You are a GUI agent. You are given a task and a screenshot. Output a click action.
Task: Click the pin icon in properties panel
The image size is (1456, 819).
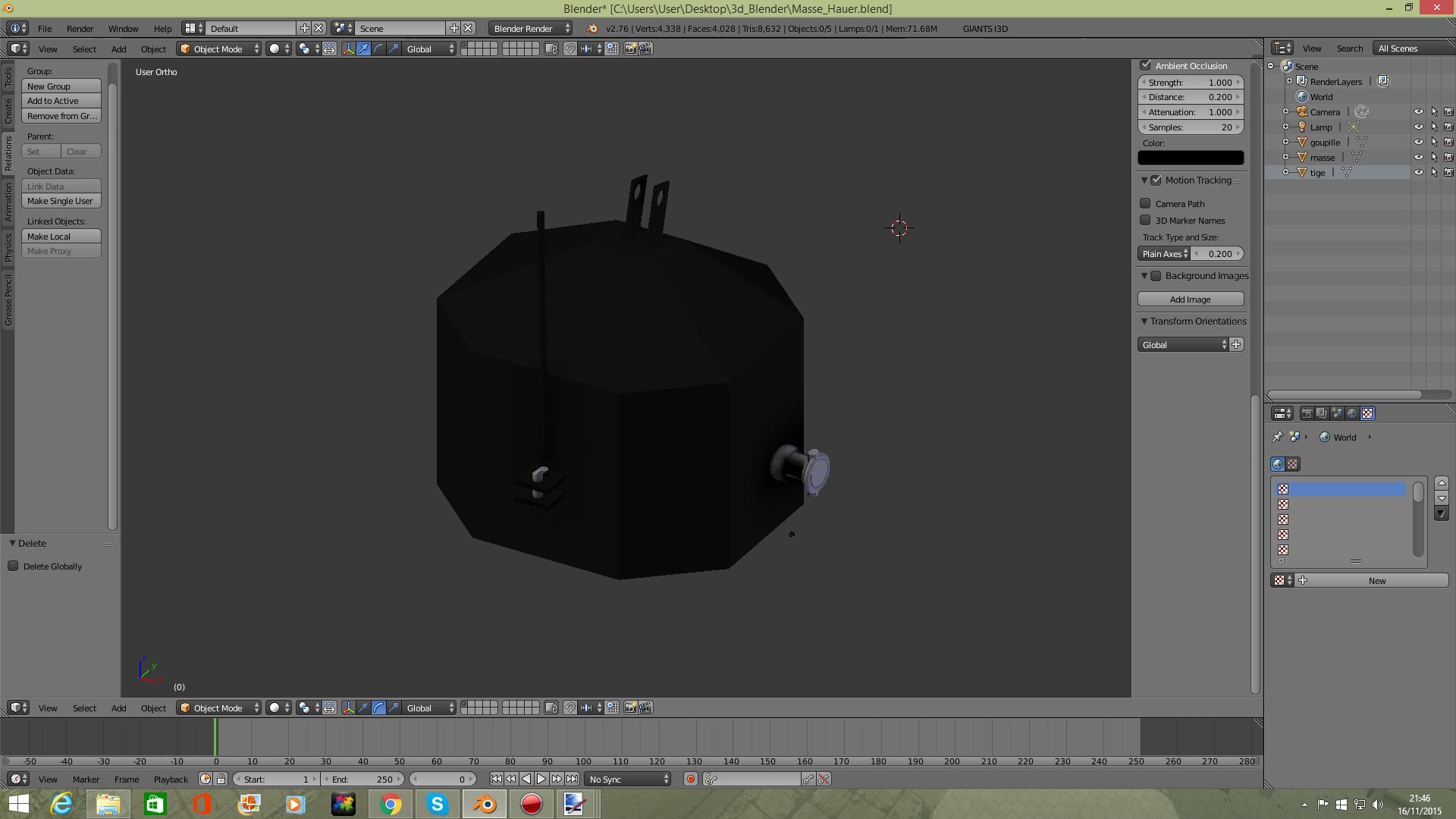pos(1277,437)
